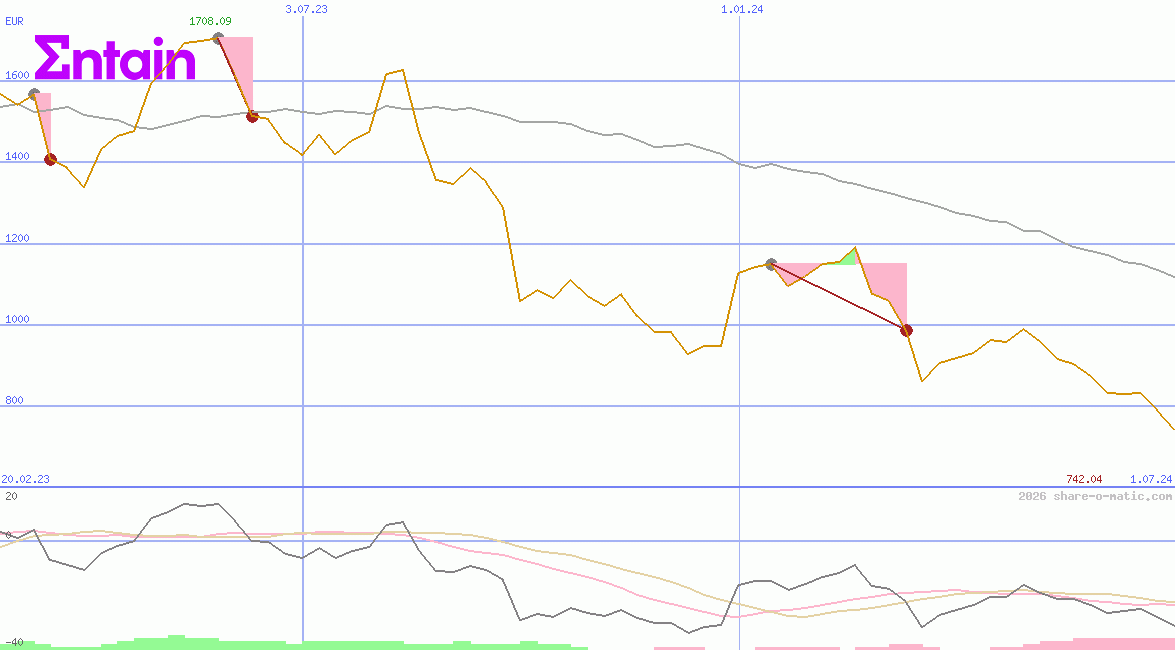Click the -40 oscillator axis label
1175x650 pixels.
(x=13, y=642)
